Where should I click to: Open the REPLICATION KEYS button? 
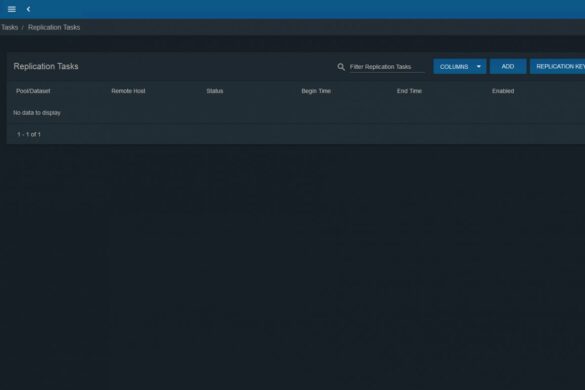pyautogui.click(x=558, y=66)
